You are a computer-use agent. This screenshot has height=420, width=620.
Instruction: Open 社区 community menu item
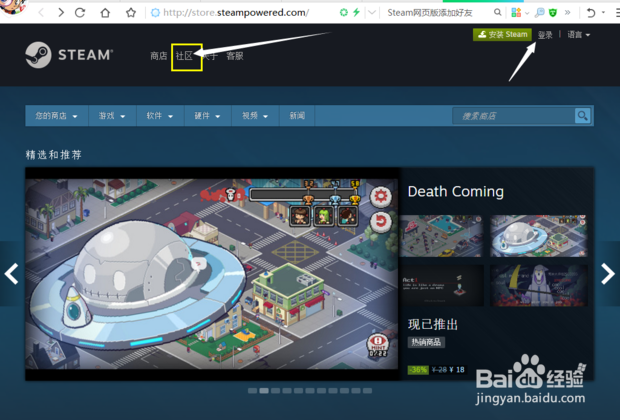(x=184, y=56)
